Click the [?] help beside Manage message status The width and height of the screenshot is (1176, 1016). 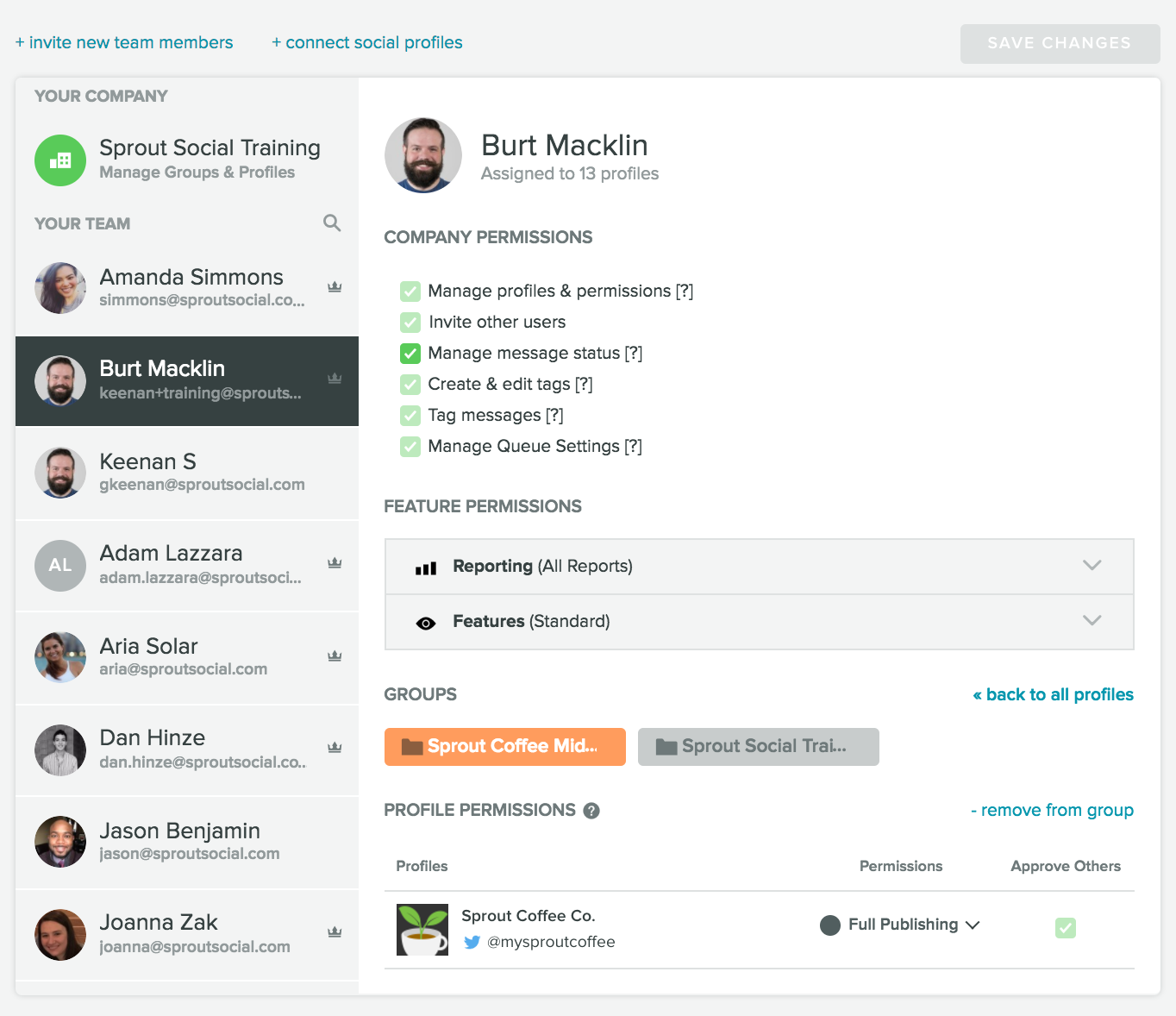pos(634,354)
